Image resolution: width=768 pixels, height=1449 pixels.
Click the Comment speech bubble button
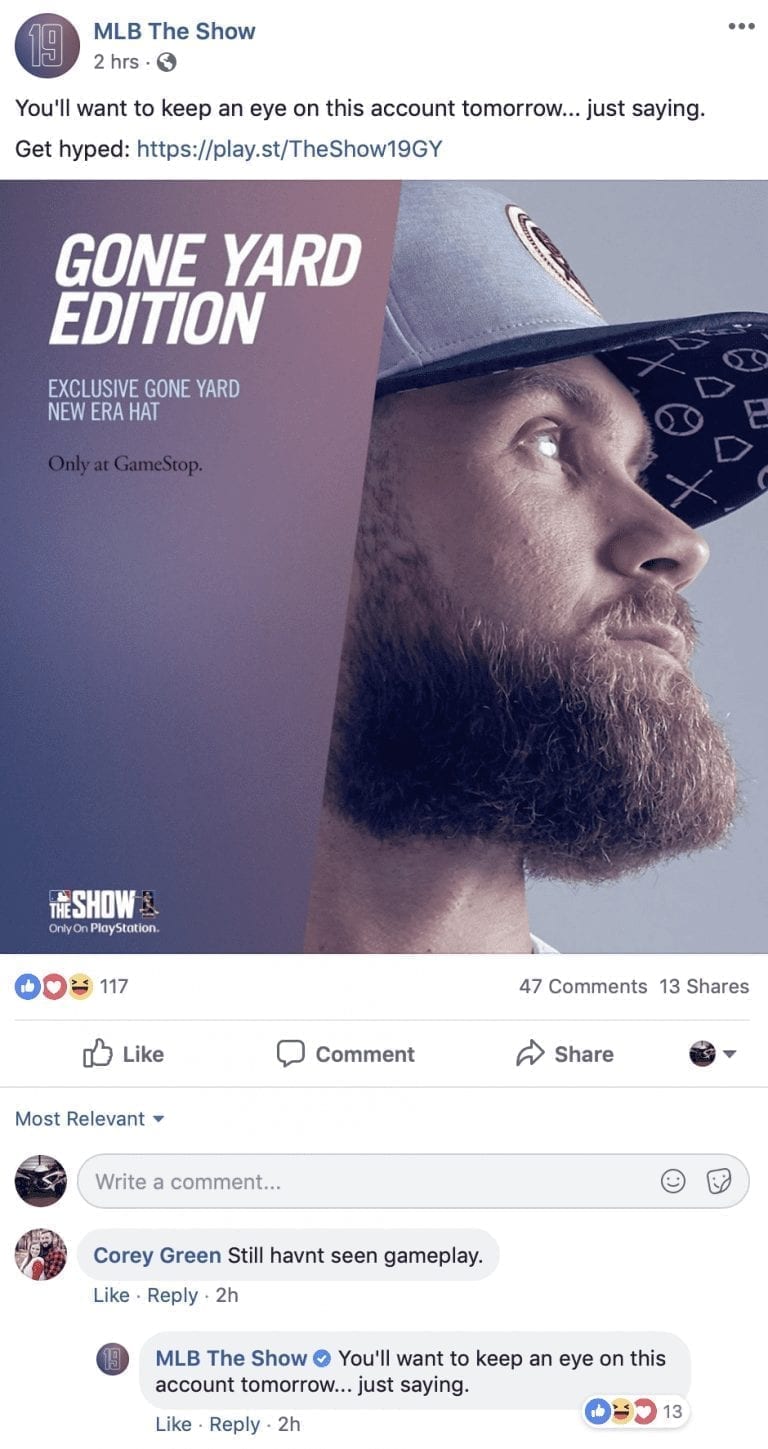coord(345,1054)
